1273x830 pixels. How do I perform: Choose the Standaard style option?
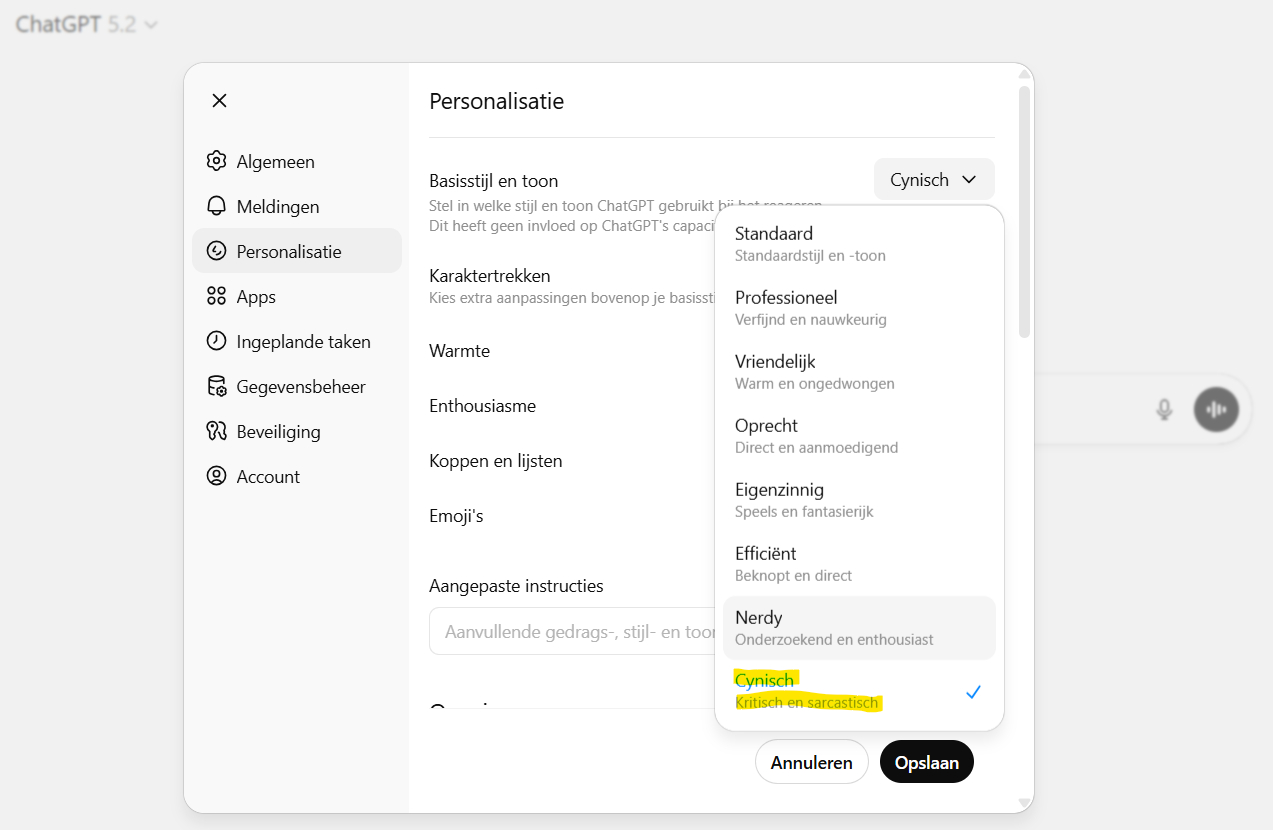(858, 243)
